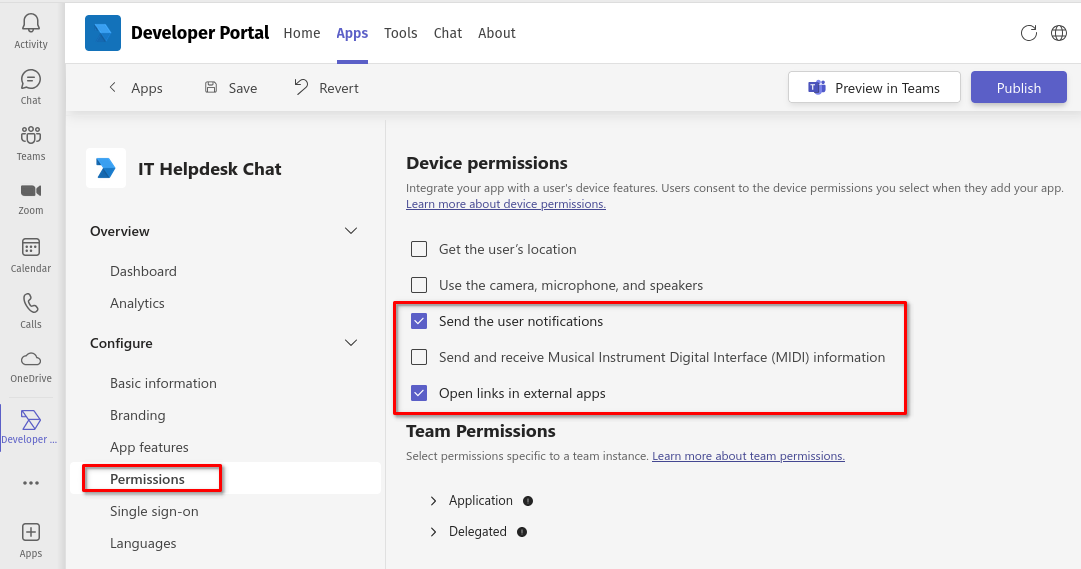Expand the Application team permissions
The height and width of the screenshot is (569, 1081).
[x=433, y=501]
